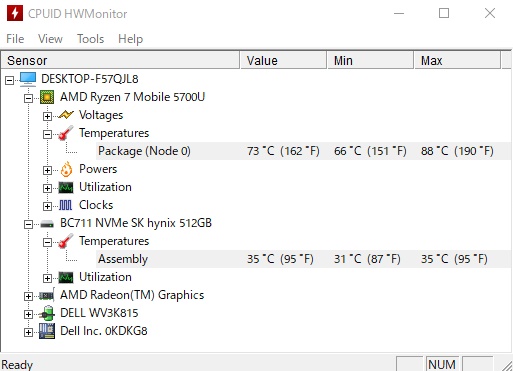Click the DESKTOP-F57QJL8 computer monitor icon
The height and width of the screenshot is (371, 513).
tap(28, 79)
